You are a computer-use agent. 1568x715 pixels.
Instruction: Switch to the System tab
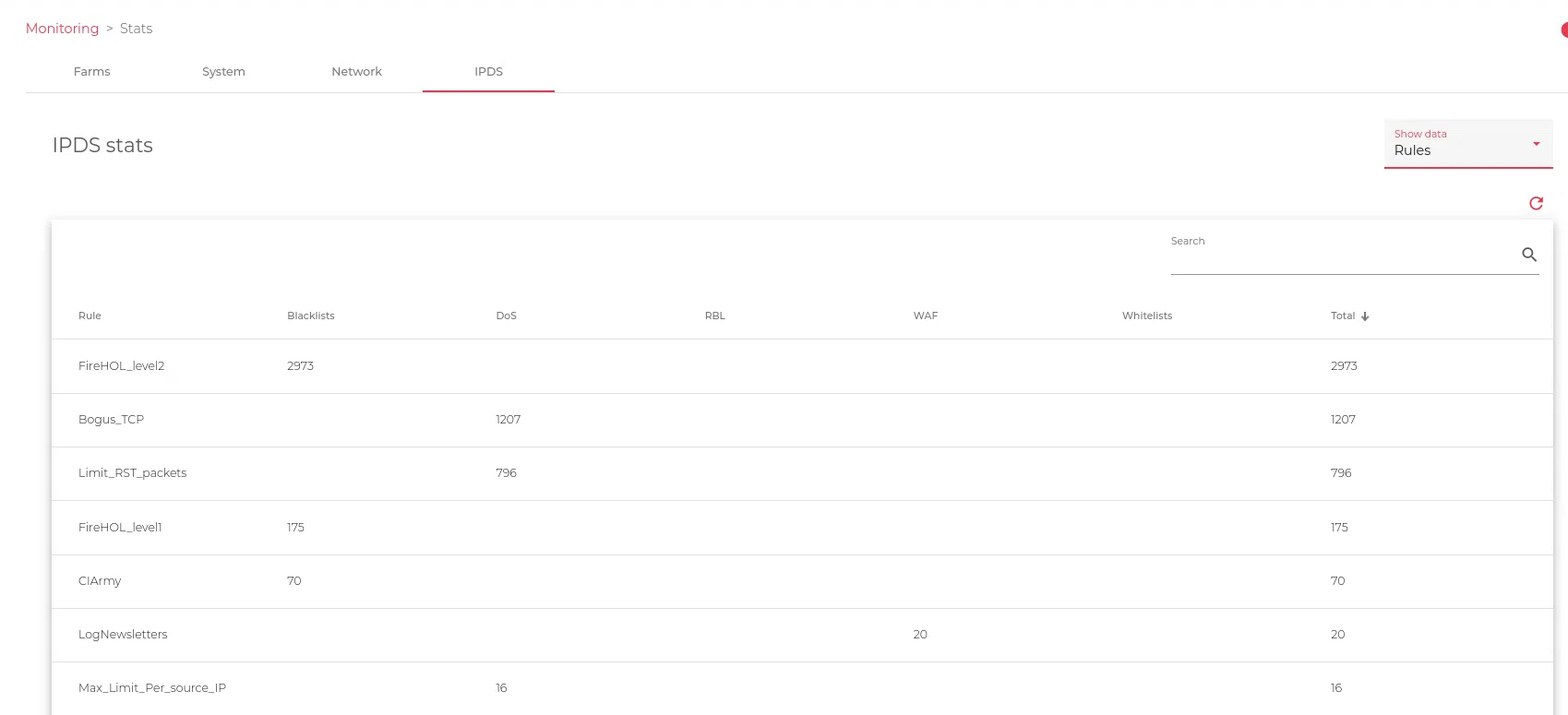[223, 72]
